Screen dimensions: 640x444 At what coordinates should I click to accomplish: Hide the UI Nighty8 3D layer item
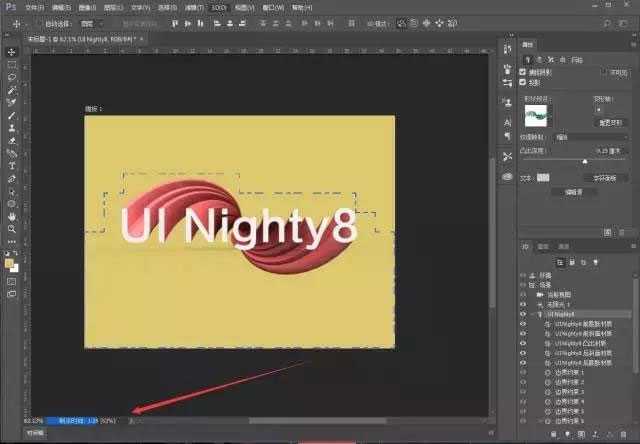523,314
